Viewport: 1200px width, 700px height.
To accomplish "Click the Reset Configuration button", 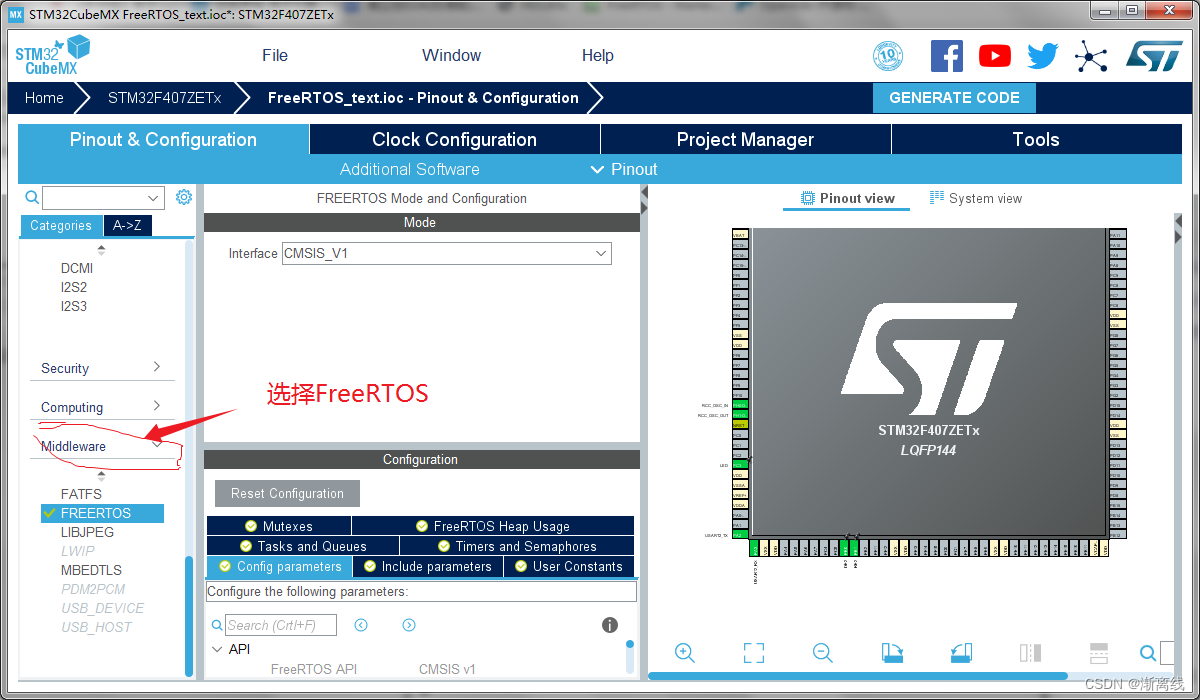I will pos(287,494).
